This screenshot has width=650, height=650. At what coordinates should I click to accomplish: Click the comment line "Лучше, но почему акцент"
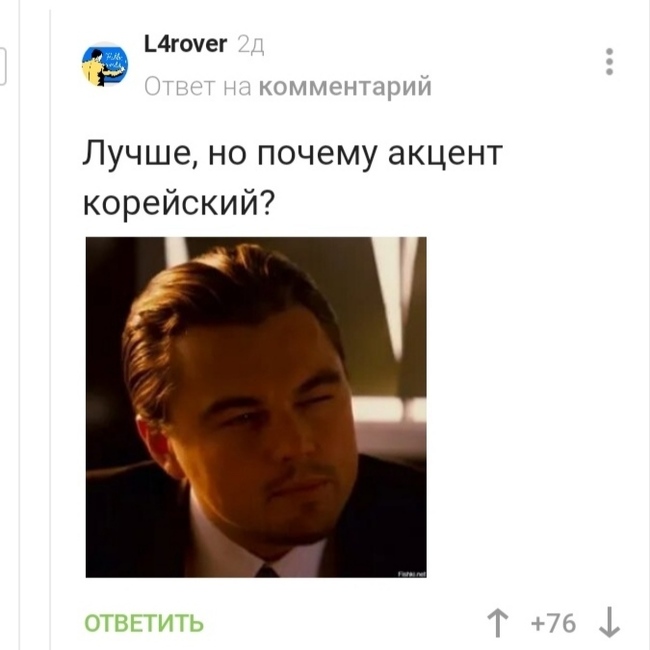293,154
